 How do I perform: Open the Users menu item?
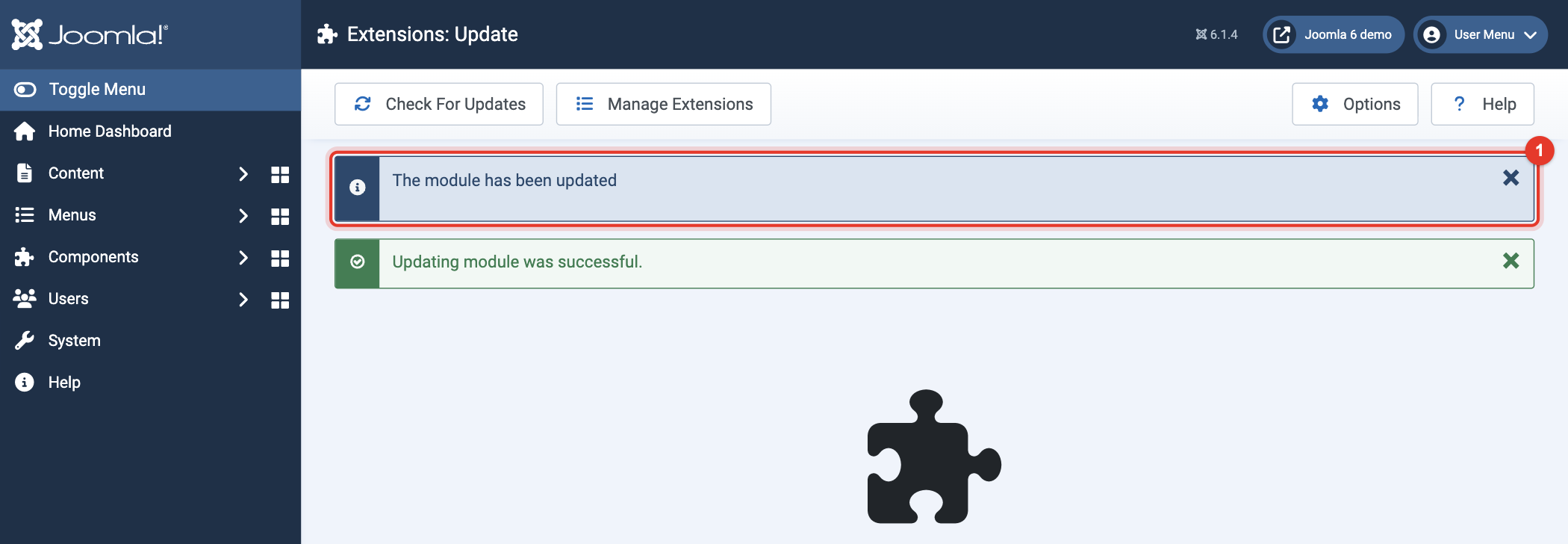69,299
